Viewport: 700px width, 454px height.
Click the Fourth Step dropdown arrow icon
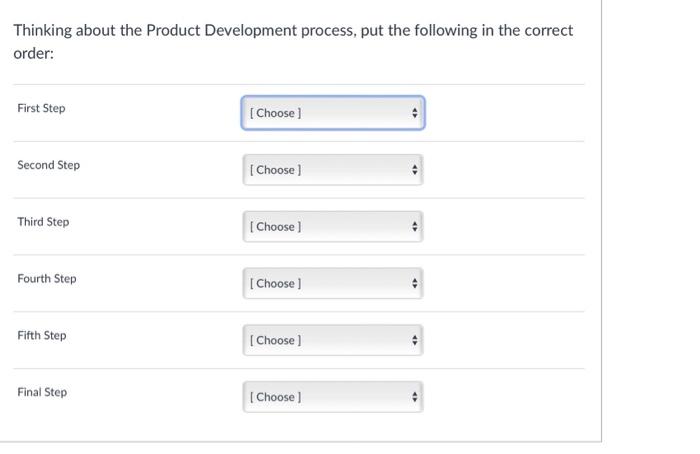coord(415,284)
